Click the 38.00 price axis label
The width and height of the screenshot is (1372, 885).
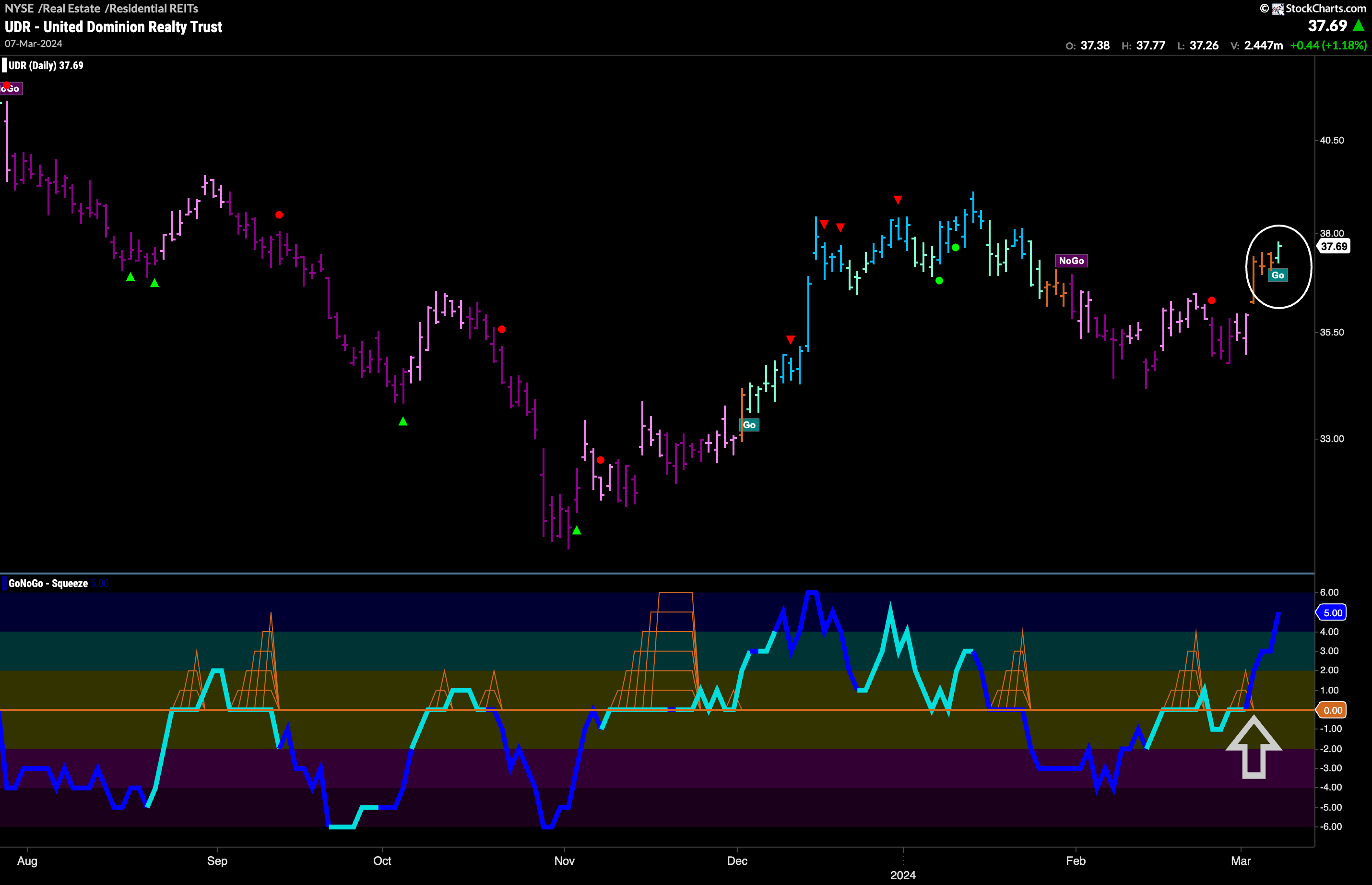pos(1332,233)
